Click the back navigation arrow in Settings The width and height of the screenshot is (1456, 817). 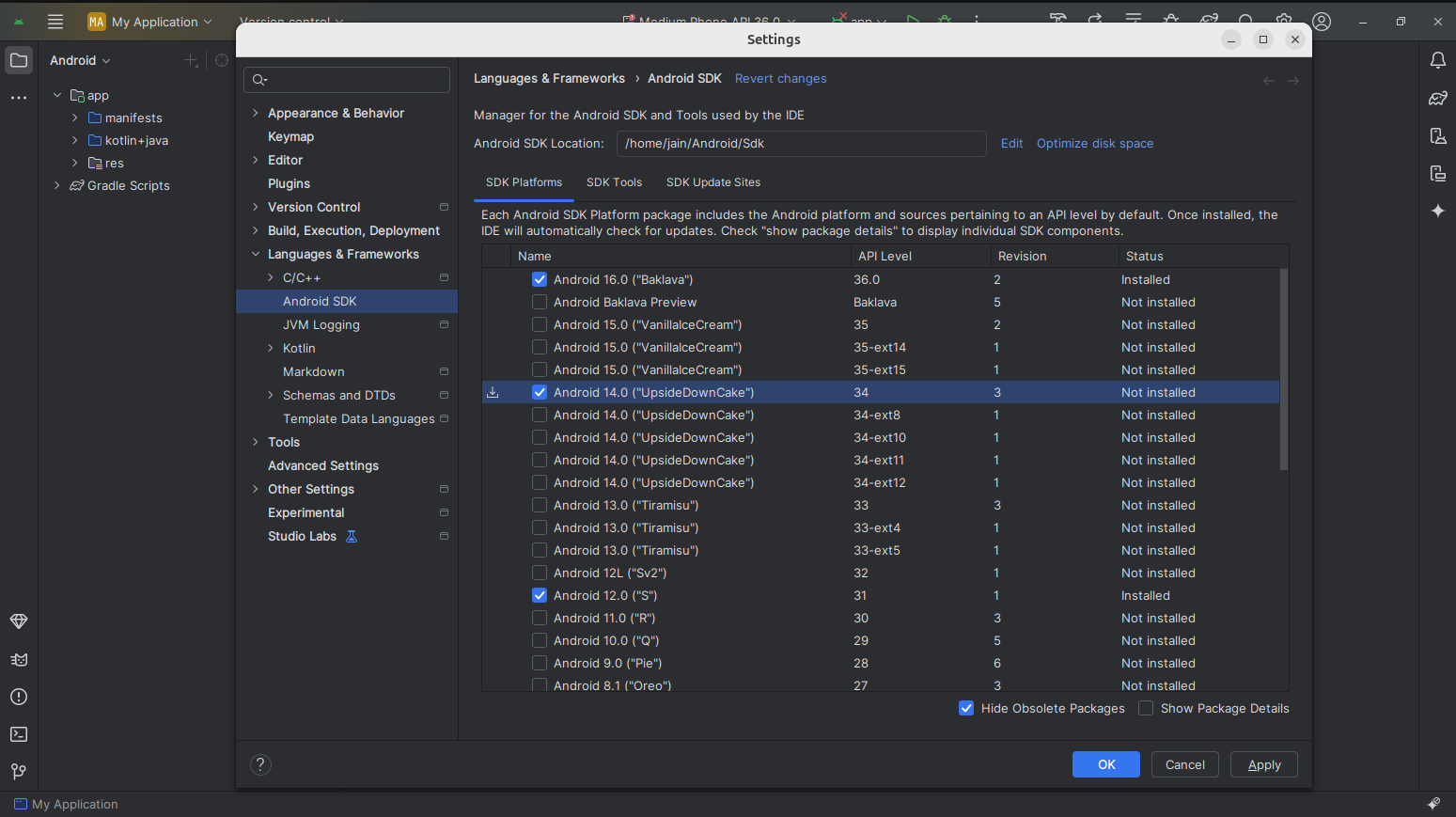1269,81
